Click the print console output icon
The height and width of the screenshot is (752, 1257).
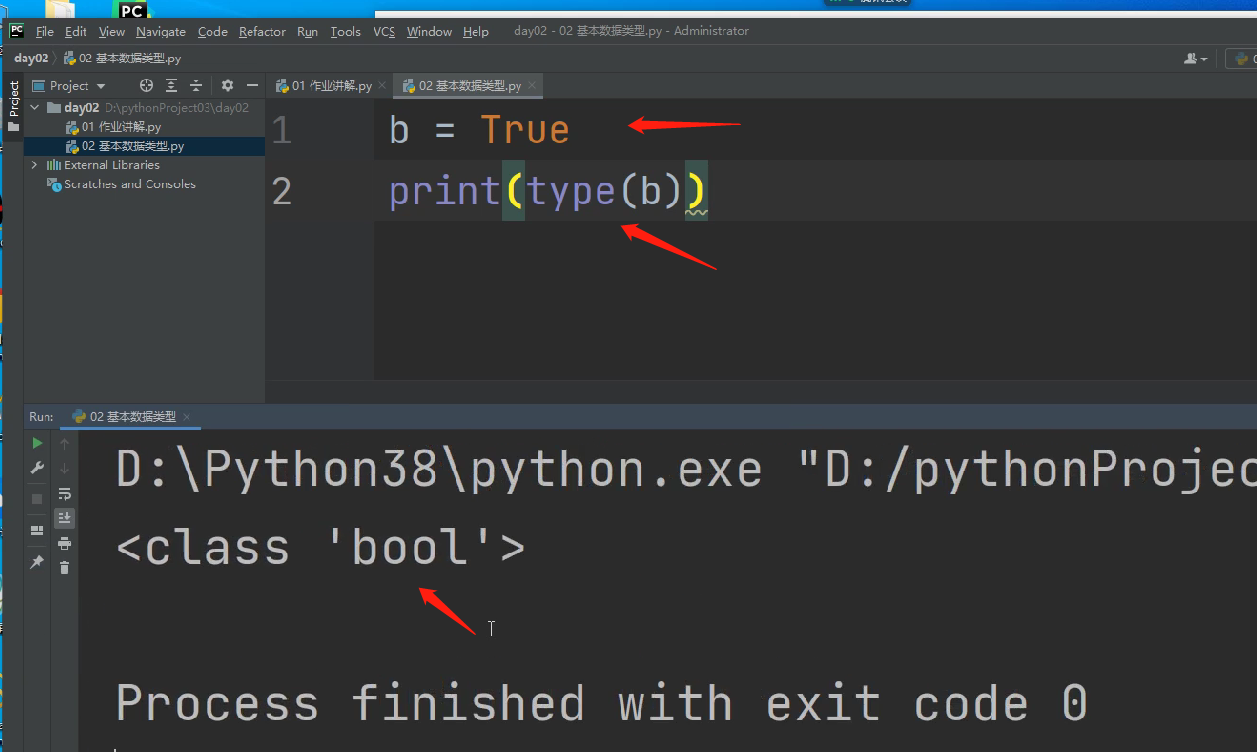point(65,543)
